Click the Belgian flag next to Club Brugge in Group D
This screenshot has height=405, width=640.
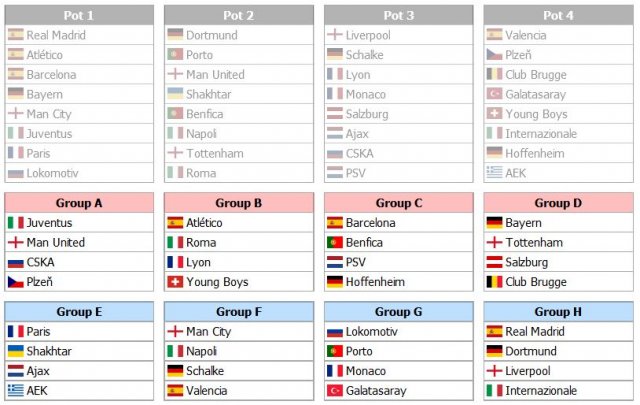[494, 282]
